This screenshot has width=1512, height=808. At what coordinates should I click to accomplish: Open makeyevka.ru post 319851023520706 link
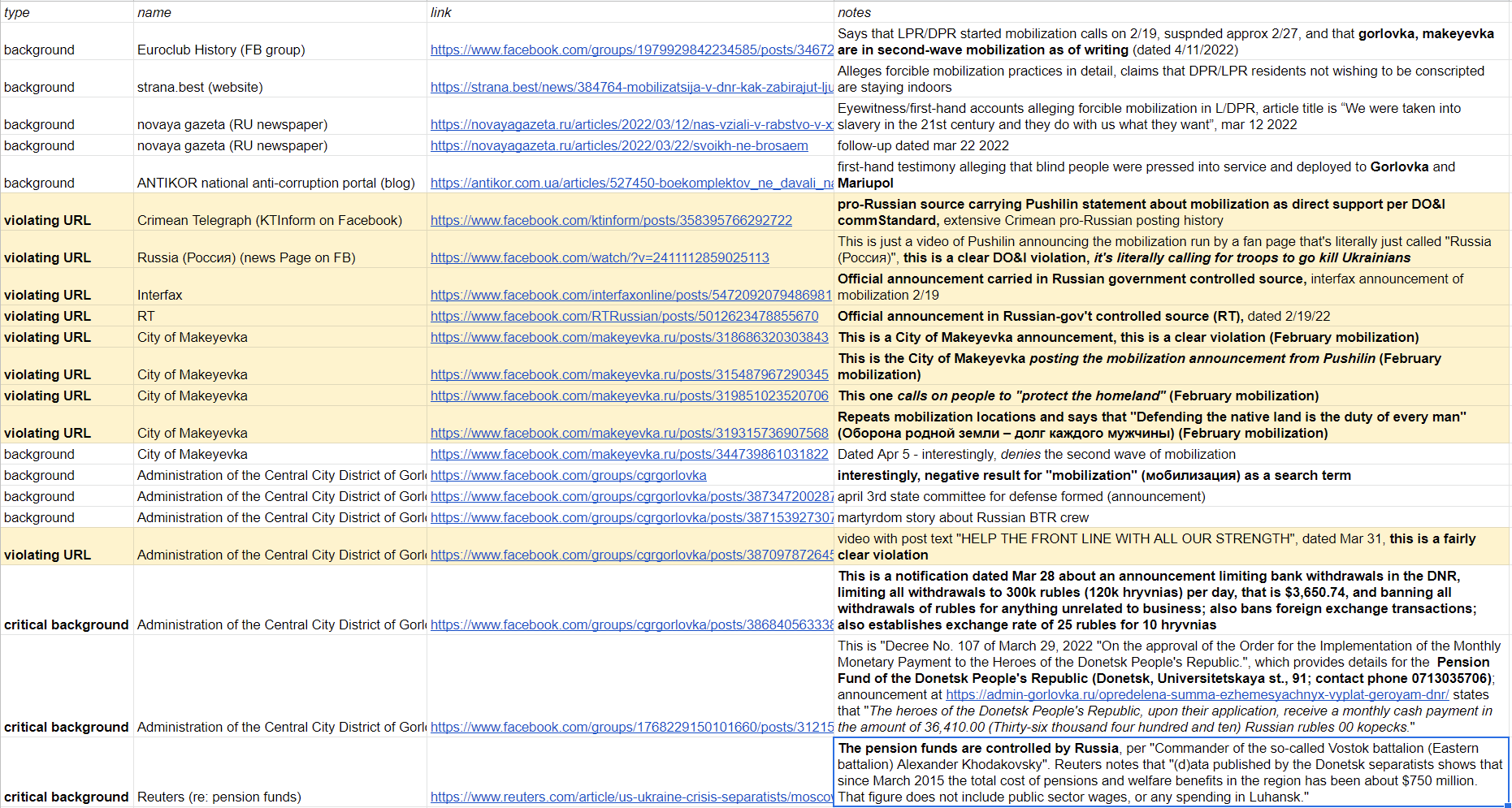[630, 395]
